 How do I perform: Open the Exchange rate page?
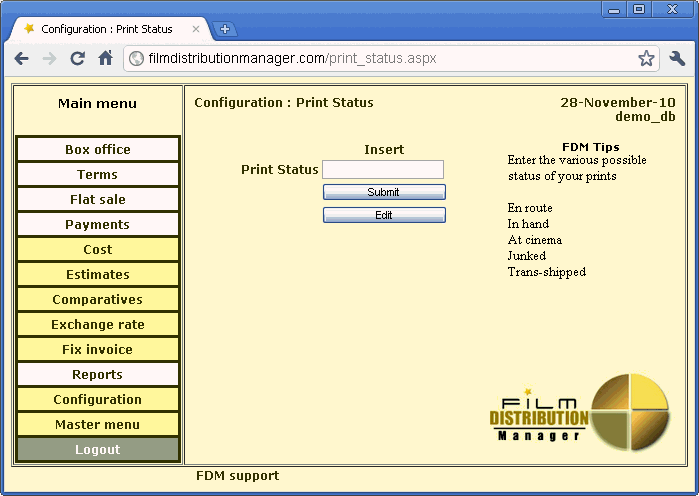pyautogui.click(x=98, y=325)
